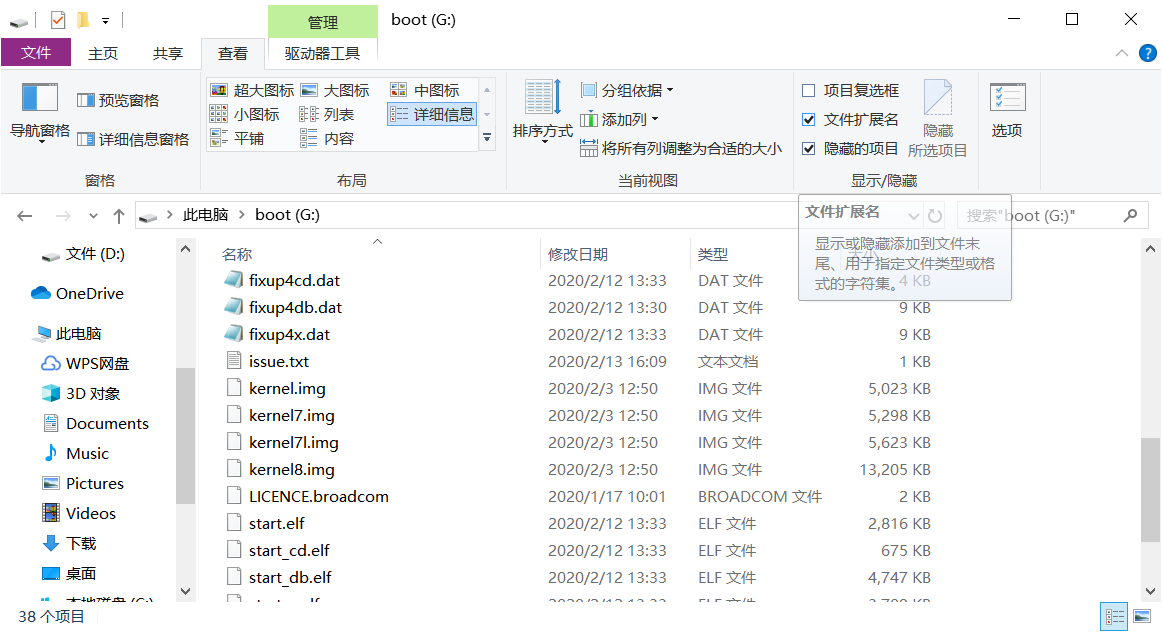Open the recent locations dropdown arrow

[x=93, y=216]
